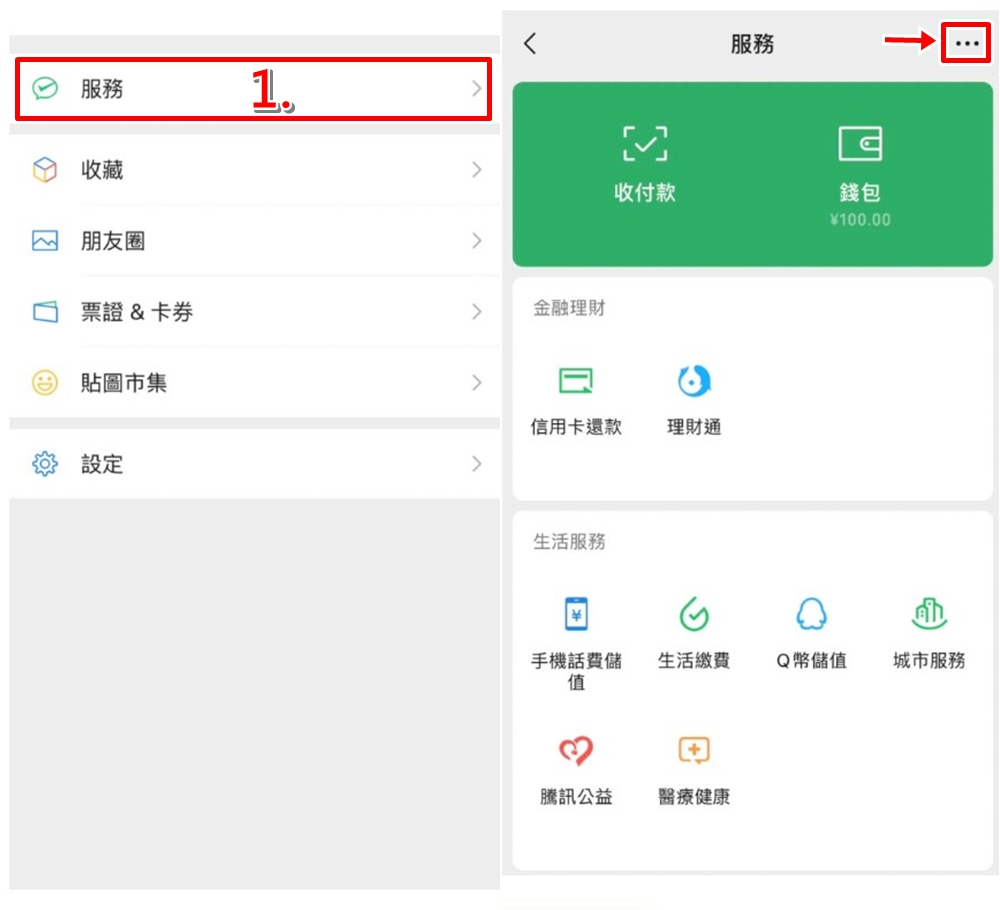
Task: Tap the Q幣儲值 label
Action: (811, 660)
